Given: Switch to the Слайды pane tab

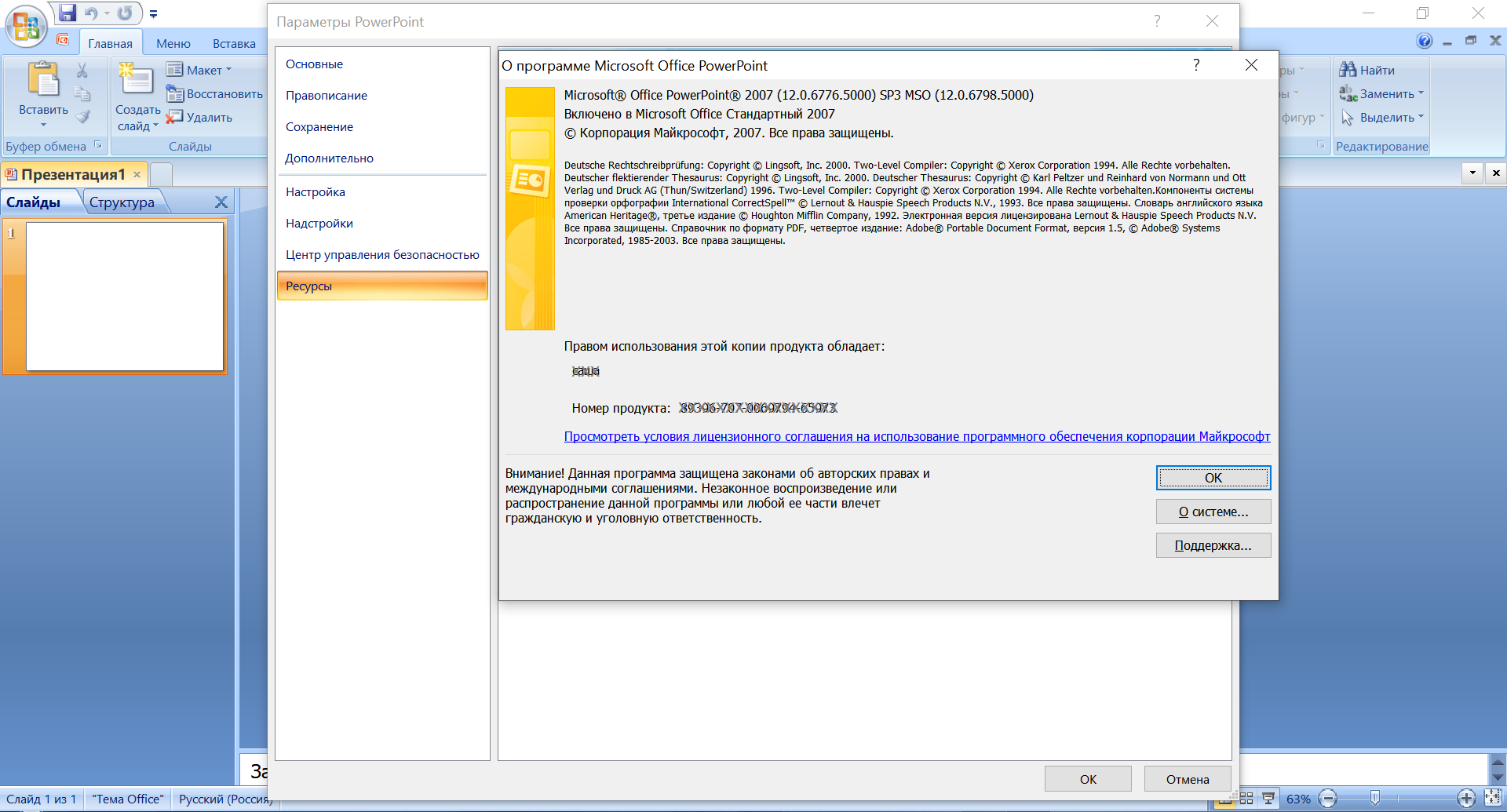Looking at the screenshot, I should (x=34, y=202).
